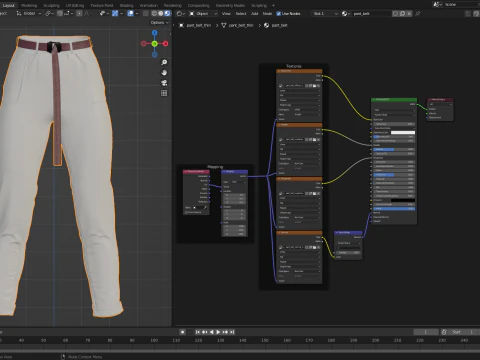Jump to last frame in timeline
480x360 pixels.
point(232,332)
